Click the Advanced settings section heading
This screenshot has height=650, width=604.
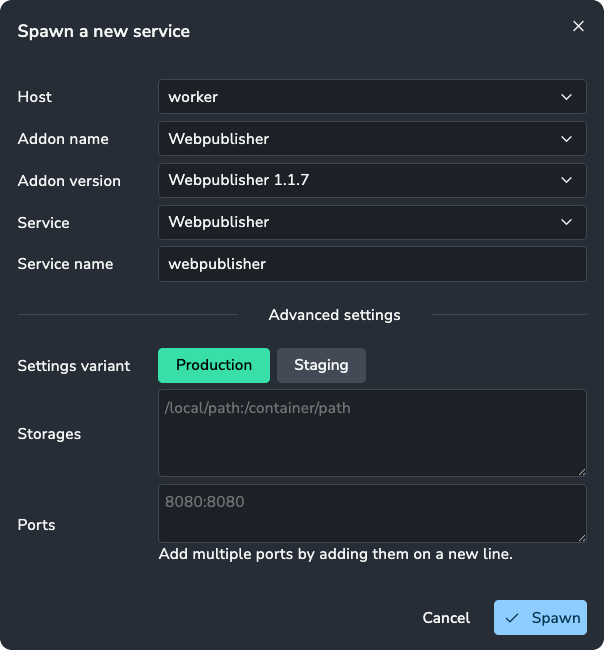click(334, 315)
